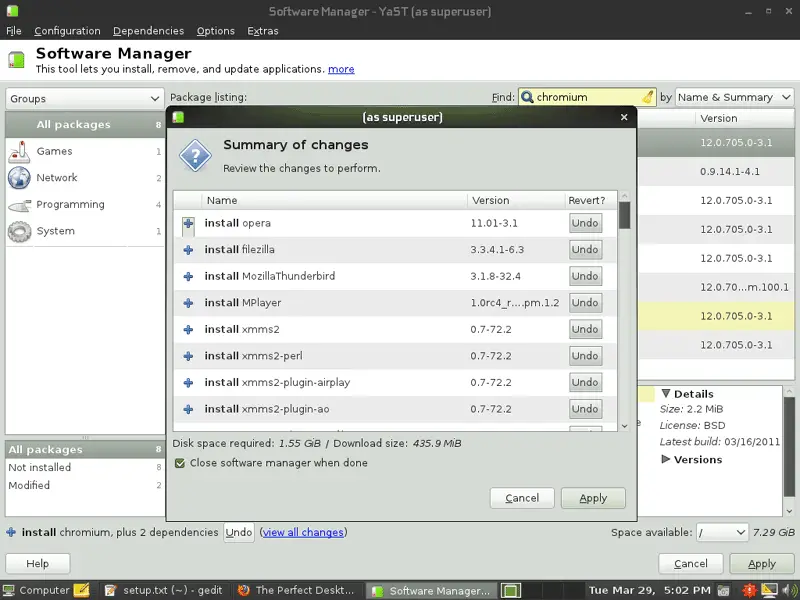This screenshot has width=800, height=600.
Task: Click the Software Manager header package icon
Action: (16, 60)
